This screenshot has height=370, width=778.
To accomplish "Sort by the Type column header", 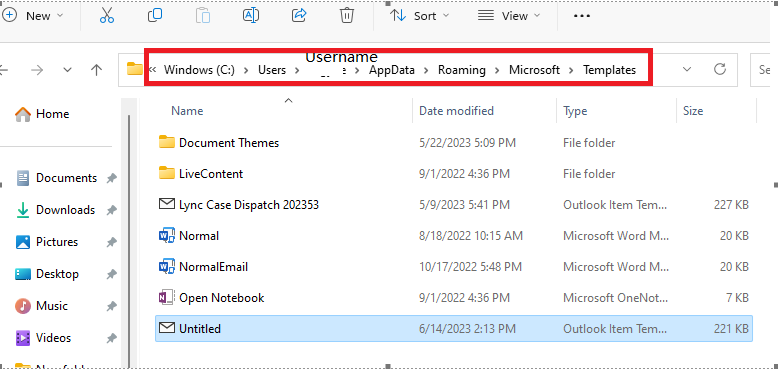I will click(575, 111).
